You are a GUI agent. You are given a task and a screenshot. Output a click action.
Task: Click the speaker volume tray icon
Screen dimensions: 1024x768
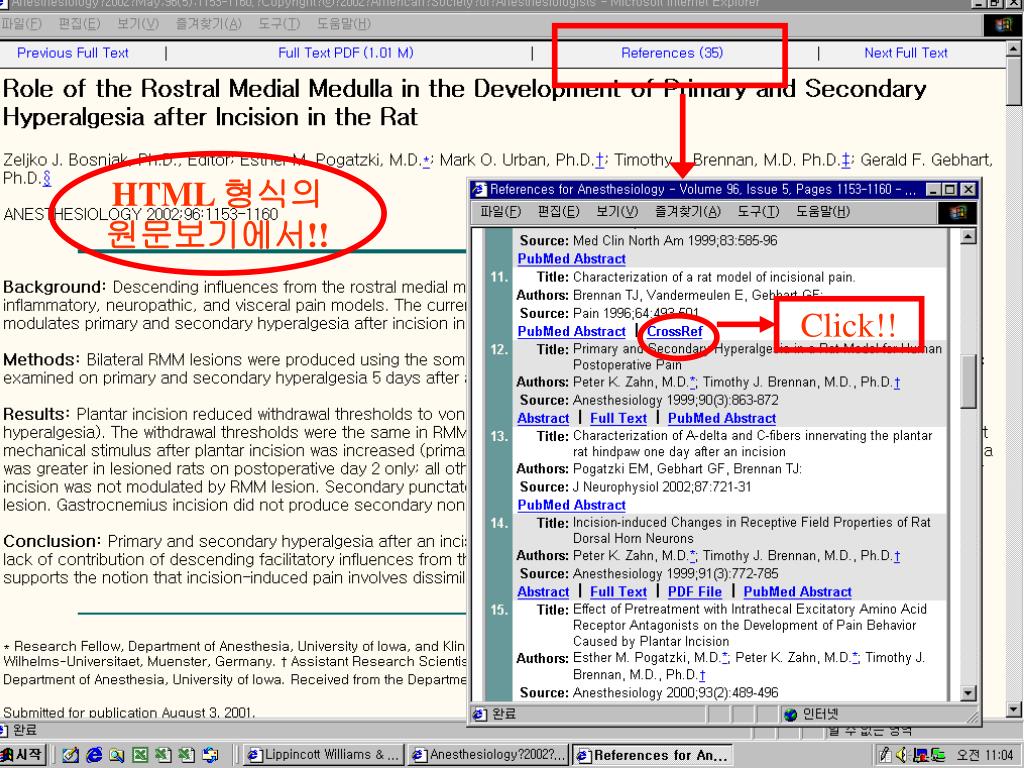click(903, 755)
